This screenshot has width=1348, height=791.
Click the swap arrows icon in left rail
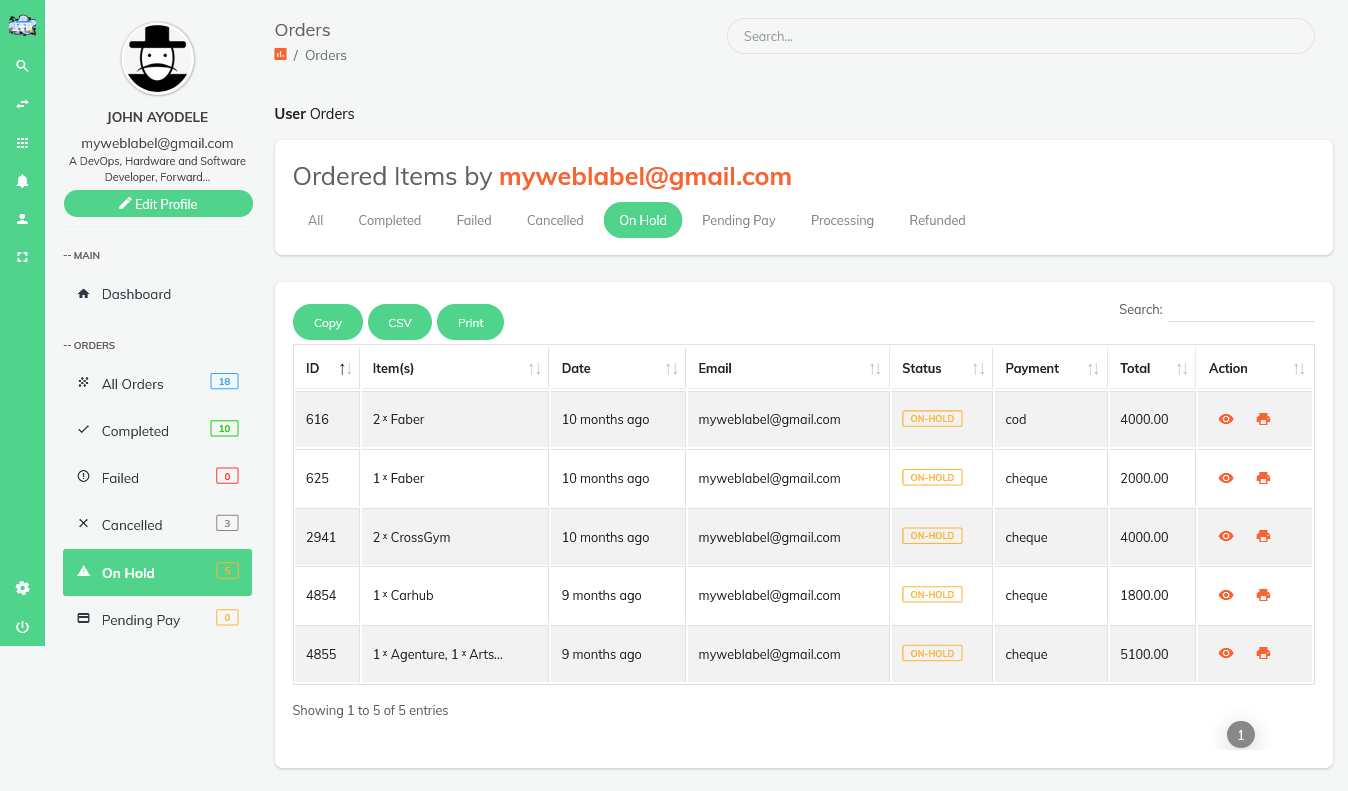pos(22,104)
